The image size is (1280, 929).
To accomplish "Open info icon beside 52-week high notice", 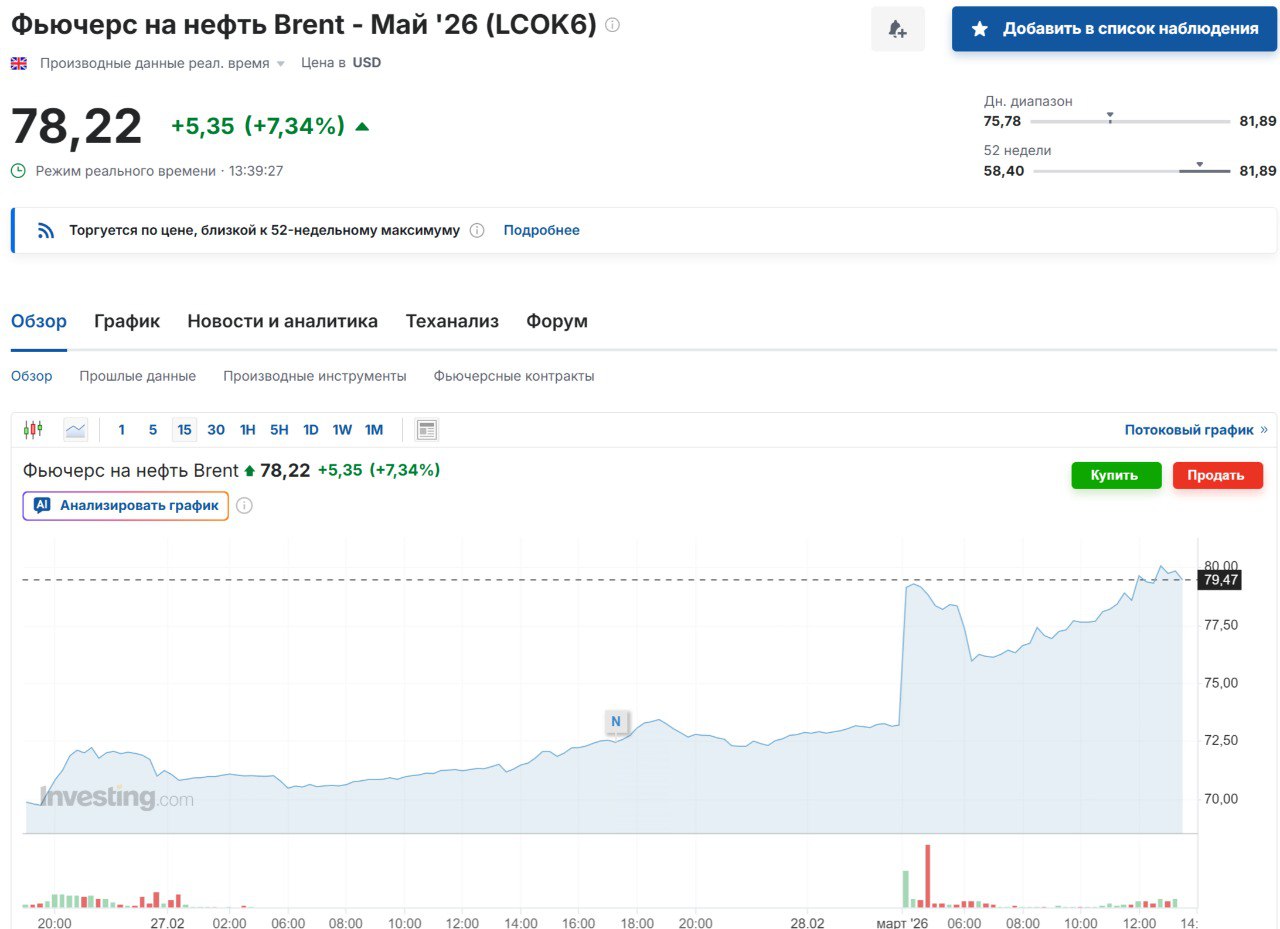I will (x=477, y=231).
